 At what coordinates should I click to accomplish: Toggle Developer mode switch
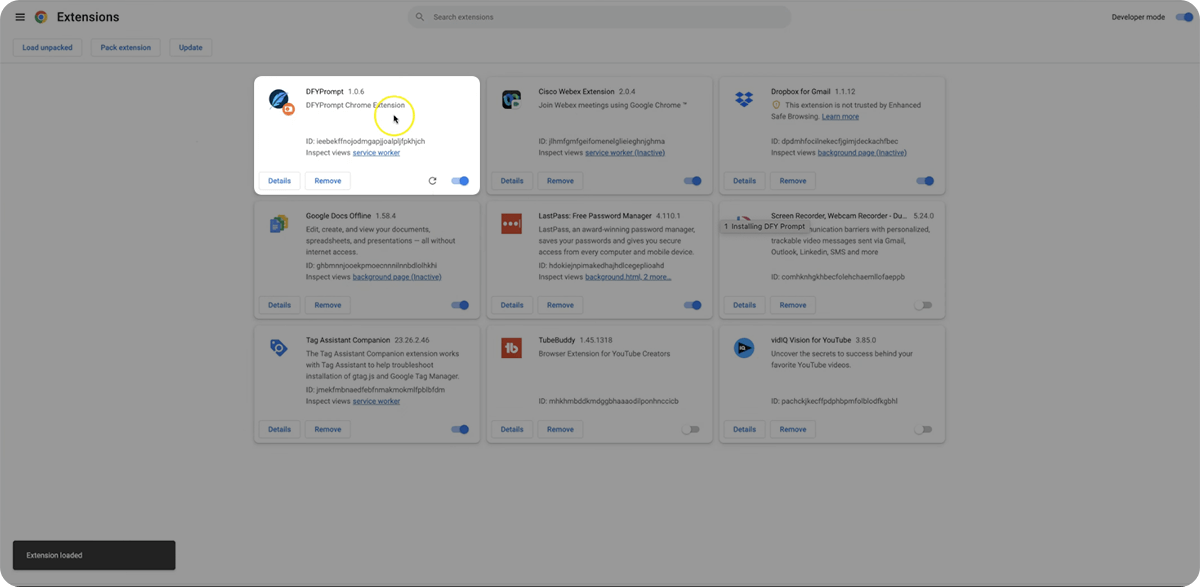pyautogui.click(x=1183, y=17)
